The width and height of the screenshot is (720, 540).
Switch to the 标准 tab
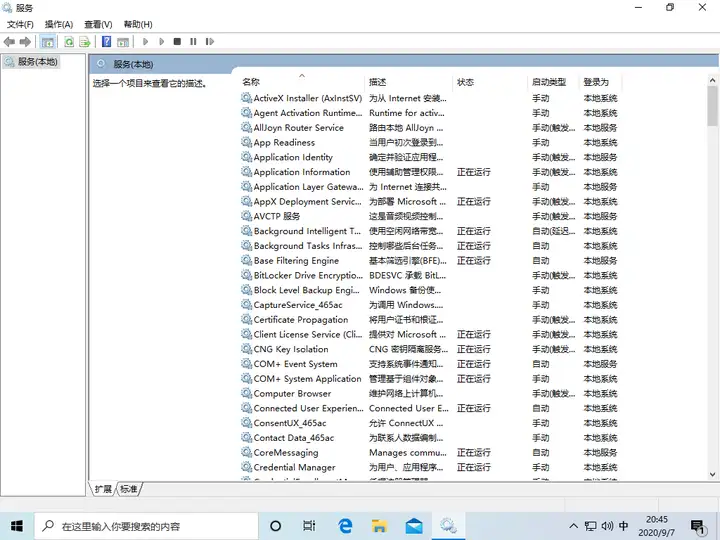click(x=129, y=489)
